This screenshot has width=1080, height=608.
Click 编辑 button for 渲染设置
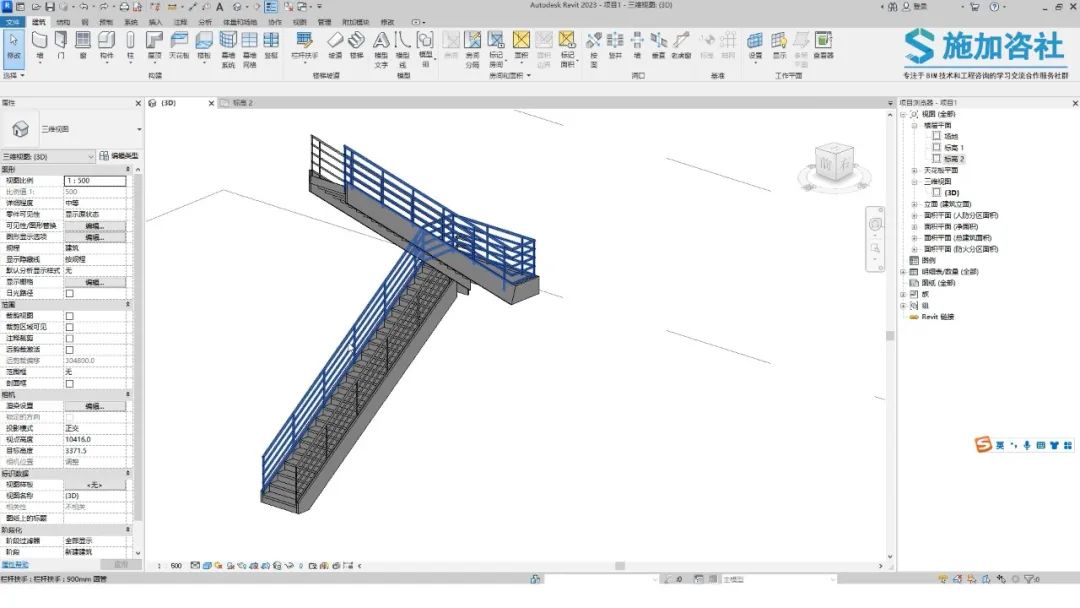95,406
